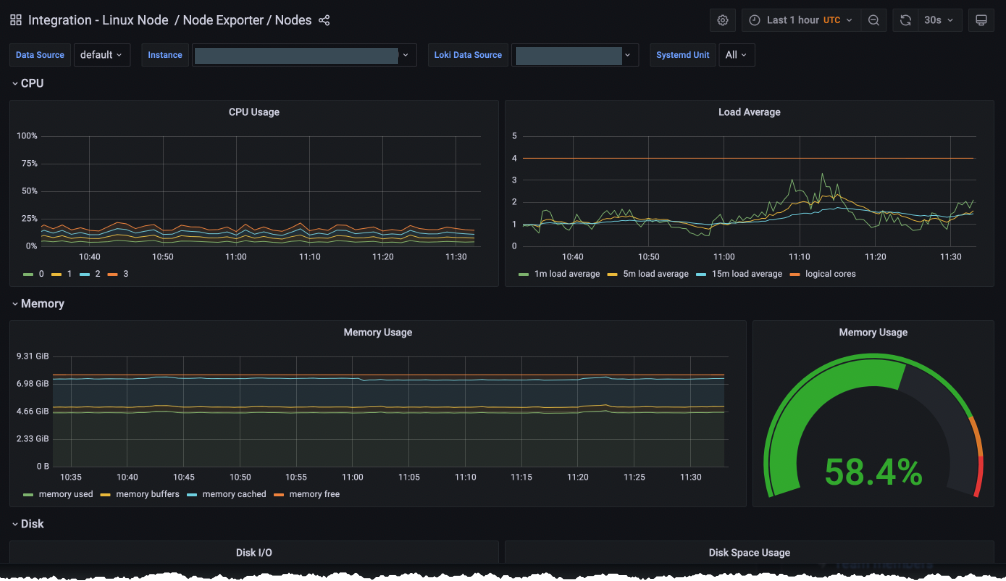Zoom out the time range with magnifier icon
Image resolution: width=1006 pixels, height=581 pixels.
(x=874, y=20)
